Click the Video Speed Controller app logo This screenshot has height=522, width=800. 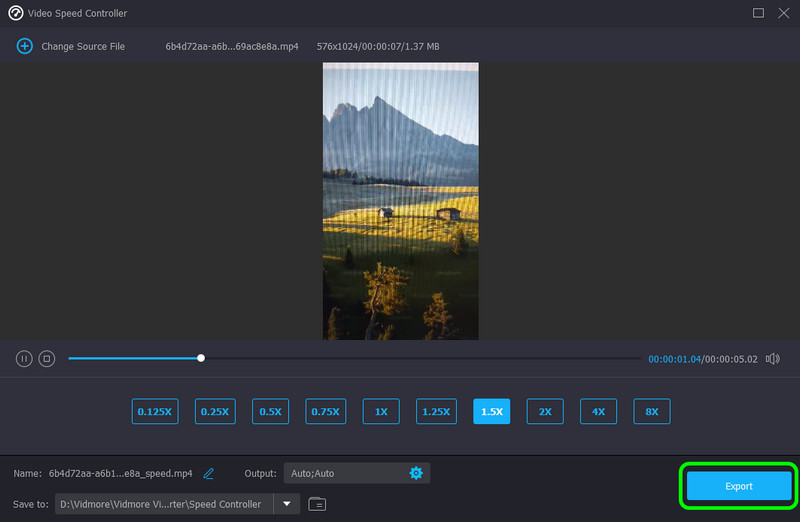tap(15, 13)
